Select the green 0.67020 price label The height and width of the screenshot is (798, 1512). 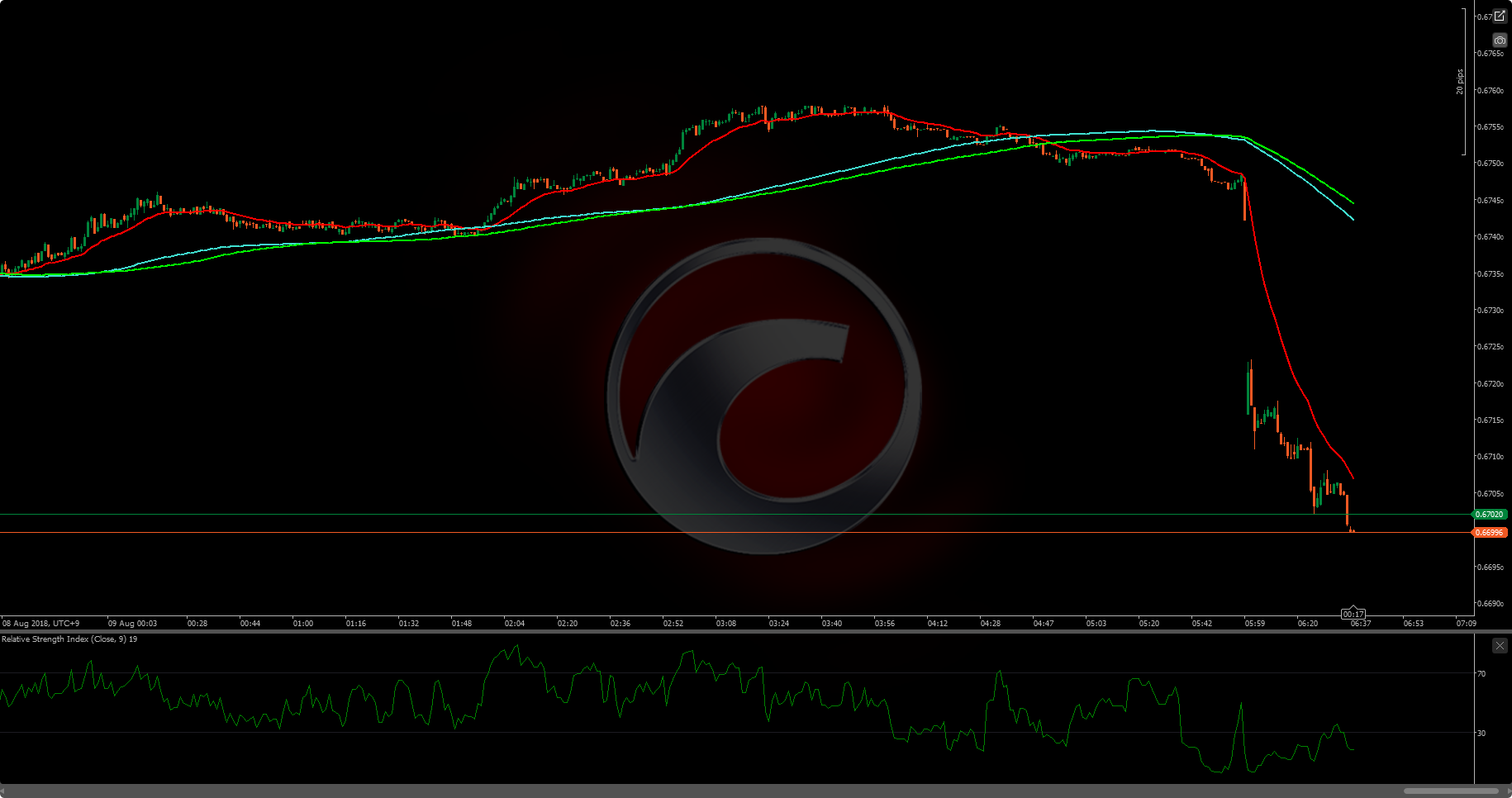[x=1490, y=515]
